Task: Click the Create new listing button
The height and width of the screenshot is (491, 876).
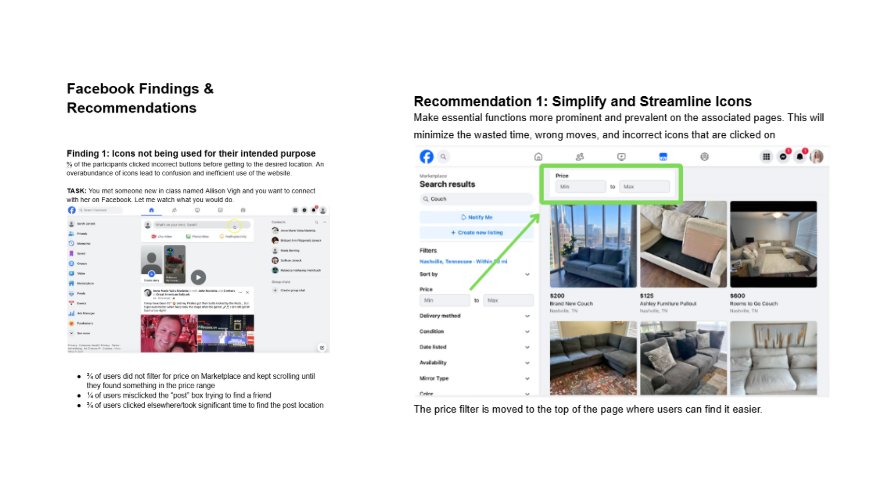Action: pos(477,232)
